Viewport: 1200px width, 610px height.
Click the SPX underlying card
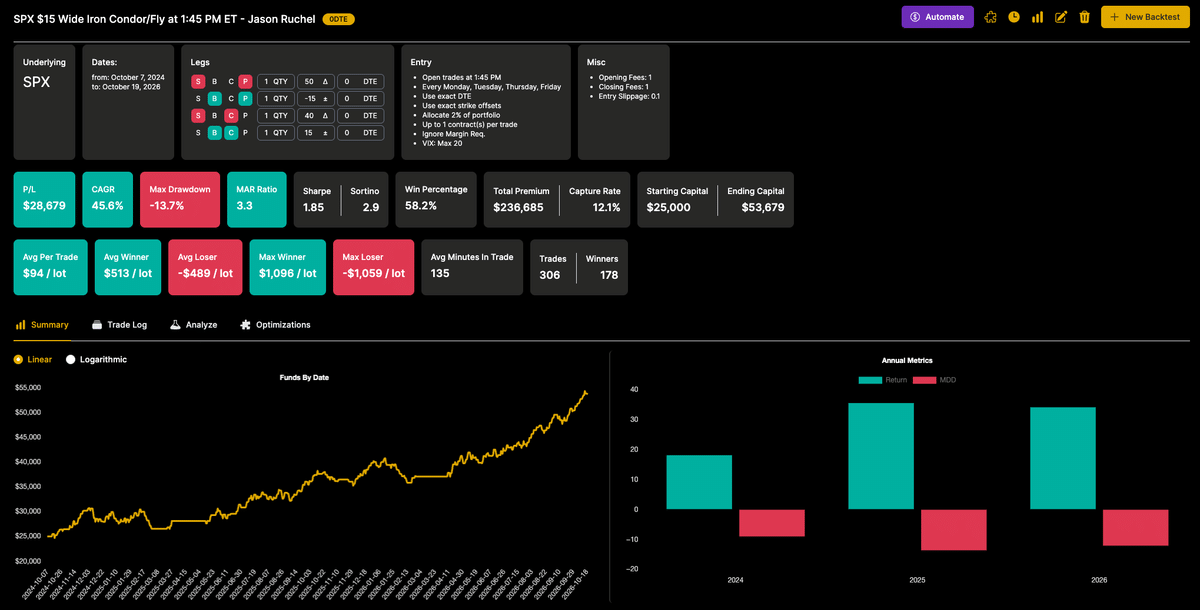point(44,102)
